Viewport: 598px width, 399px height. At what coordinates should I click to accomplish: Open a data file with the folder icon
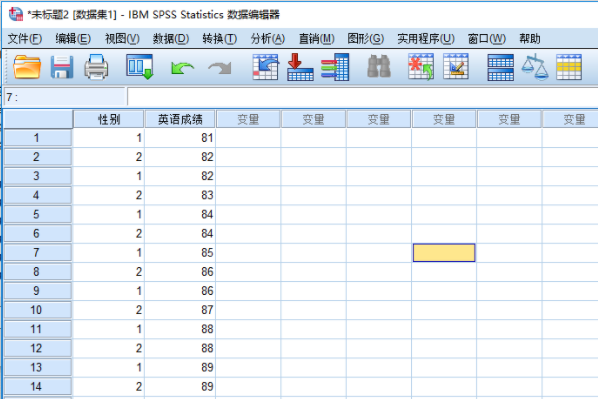27,67
